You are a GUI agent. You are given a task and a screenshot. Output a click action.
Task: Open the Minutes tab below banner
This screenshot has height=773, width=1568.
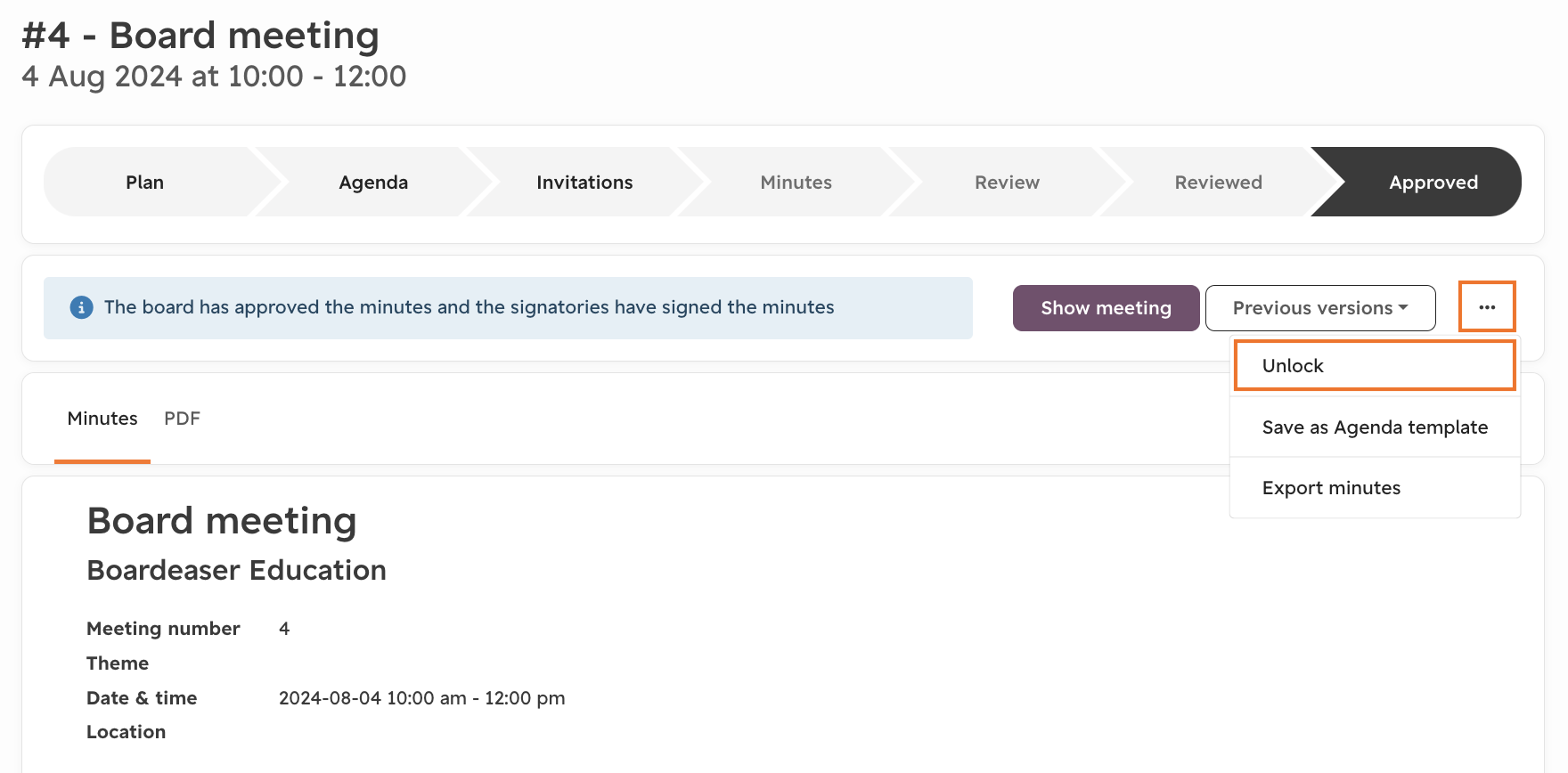tap(102, 419)
